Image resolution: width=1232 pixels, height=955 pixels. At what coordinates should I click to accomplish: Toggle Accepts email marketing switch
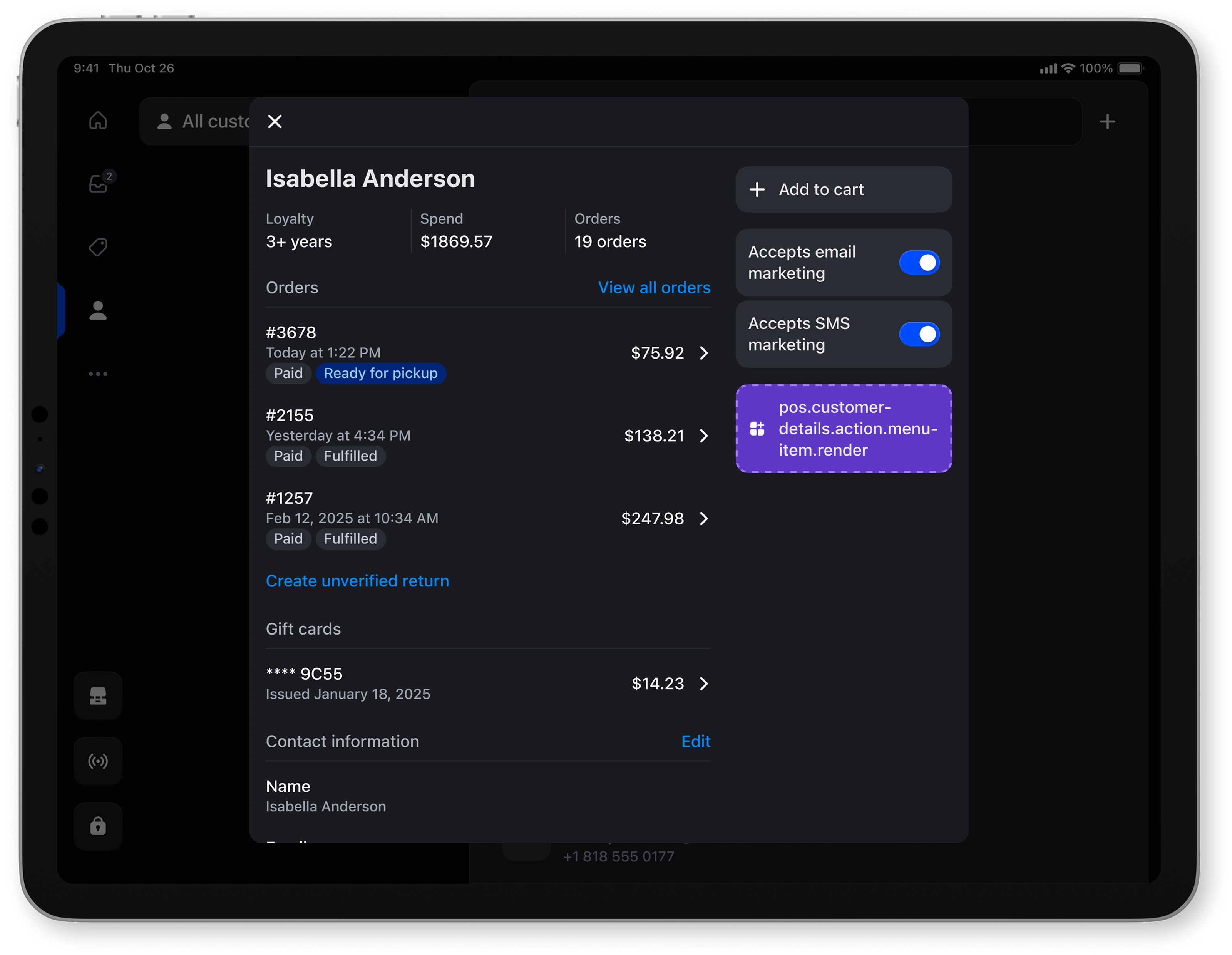click(919, 262)
